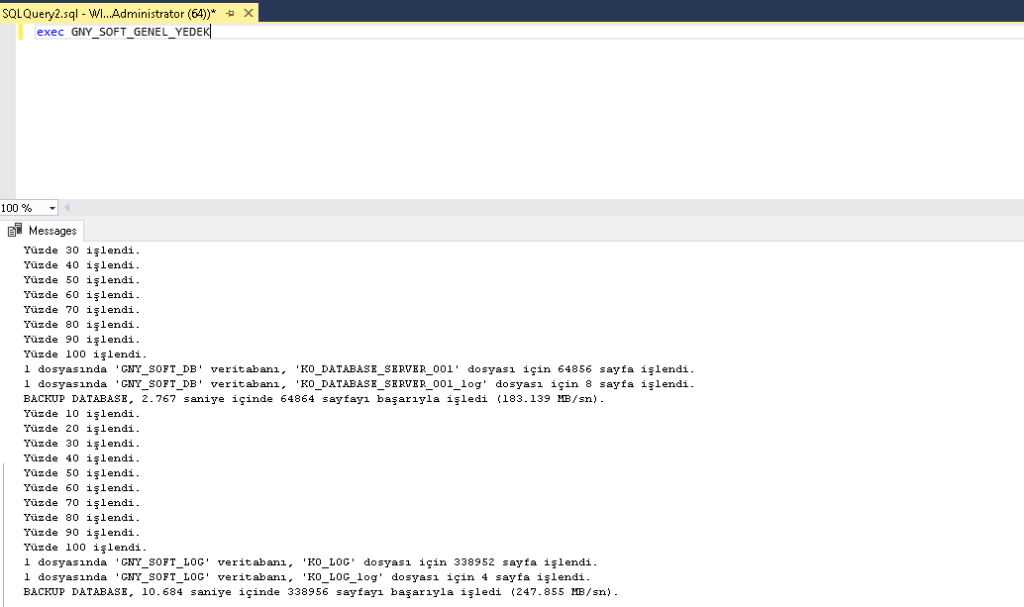Place cursor on GNY_SOFT_GENEL_YEDEK procedure name
The height and width of the screenshot is (607, 1024).
point(140,32)
